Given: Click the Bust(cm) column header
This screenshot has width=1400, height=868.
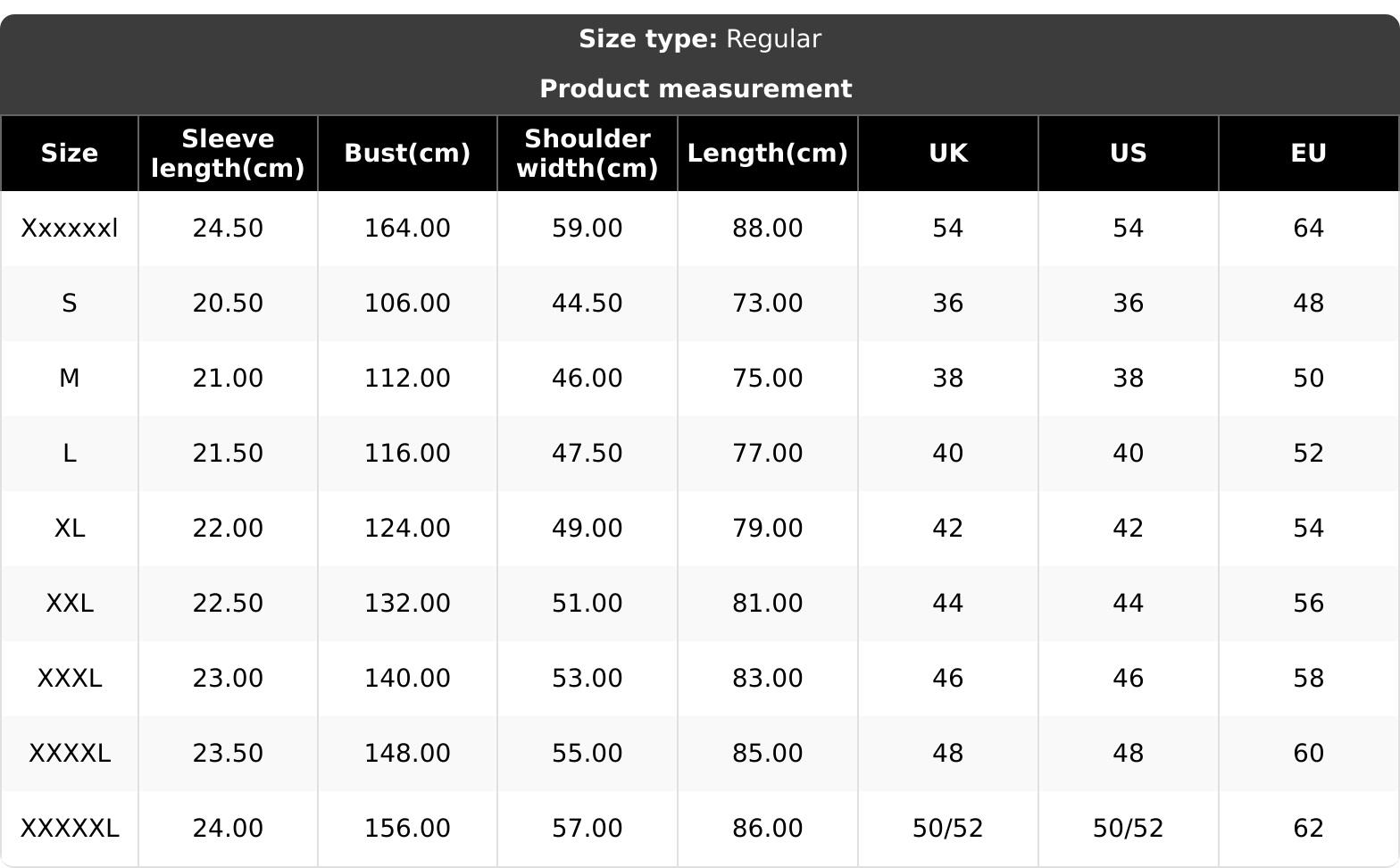Looking at the screenshot, I should (407, 154).
